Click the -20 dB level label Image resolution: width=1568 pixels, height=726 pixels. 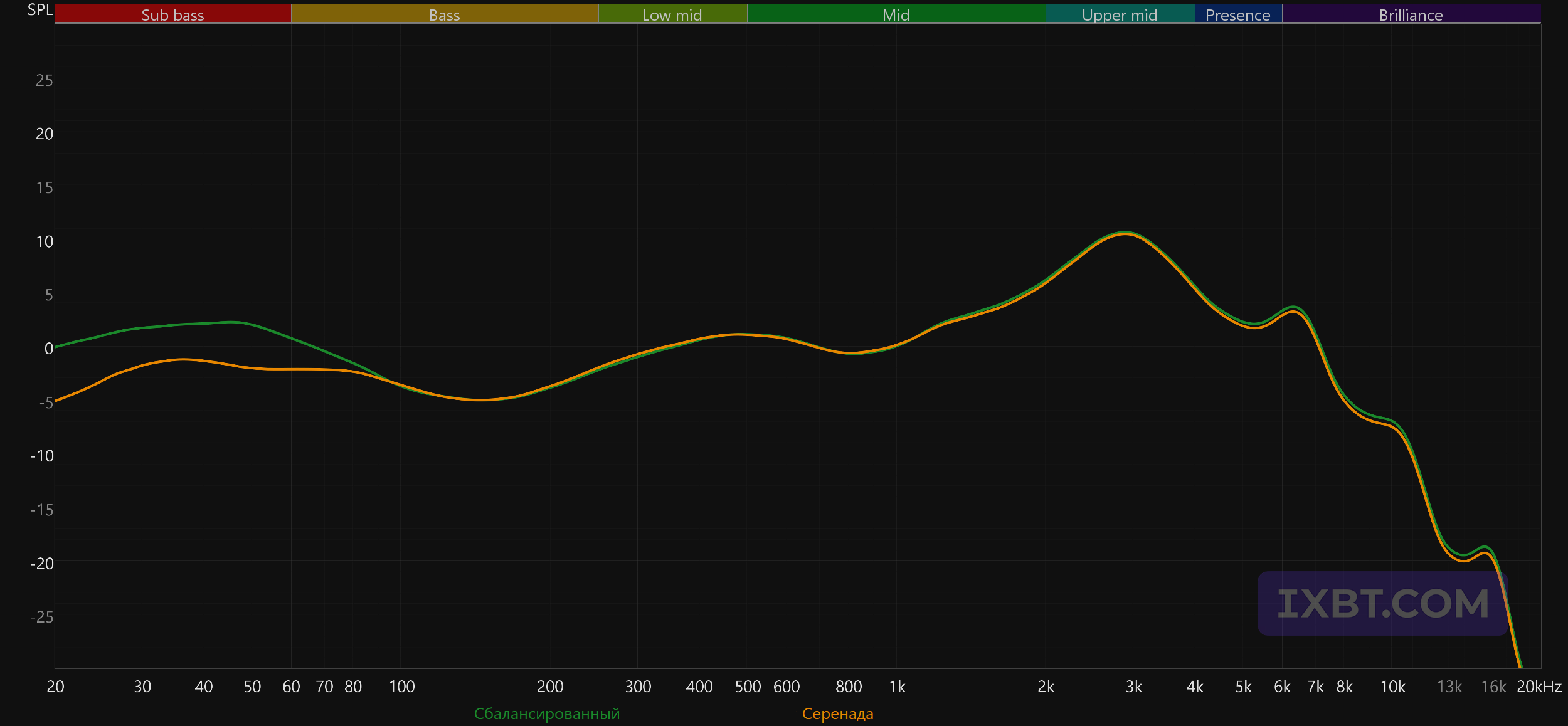point(42,563)
